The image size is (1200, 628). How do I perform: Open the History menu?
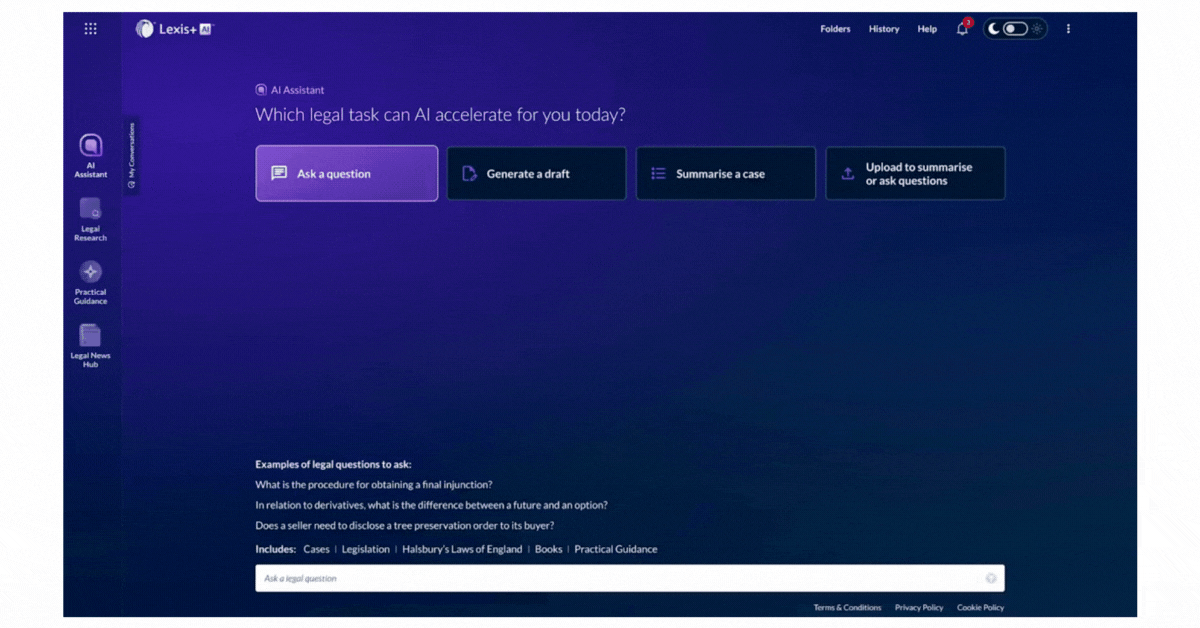(x=884, y=29)
